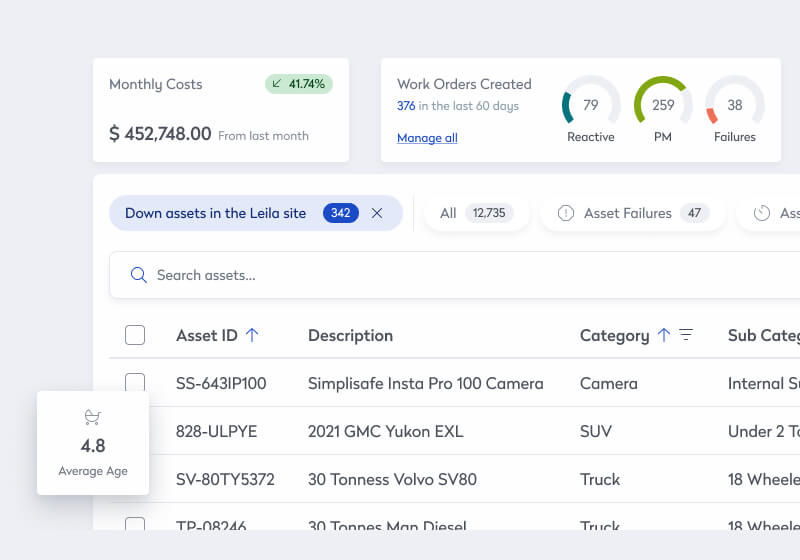
Task: Click the Category filter icon
Action: click(686, 335)
